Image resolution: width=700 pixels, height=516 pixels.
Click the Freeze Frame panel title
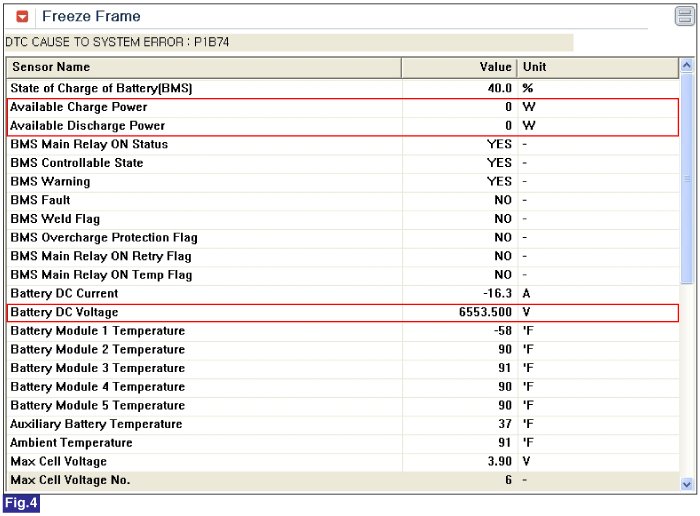[91, 17]
